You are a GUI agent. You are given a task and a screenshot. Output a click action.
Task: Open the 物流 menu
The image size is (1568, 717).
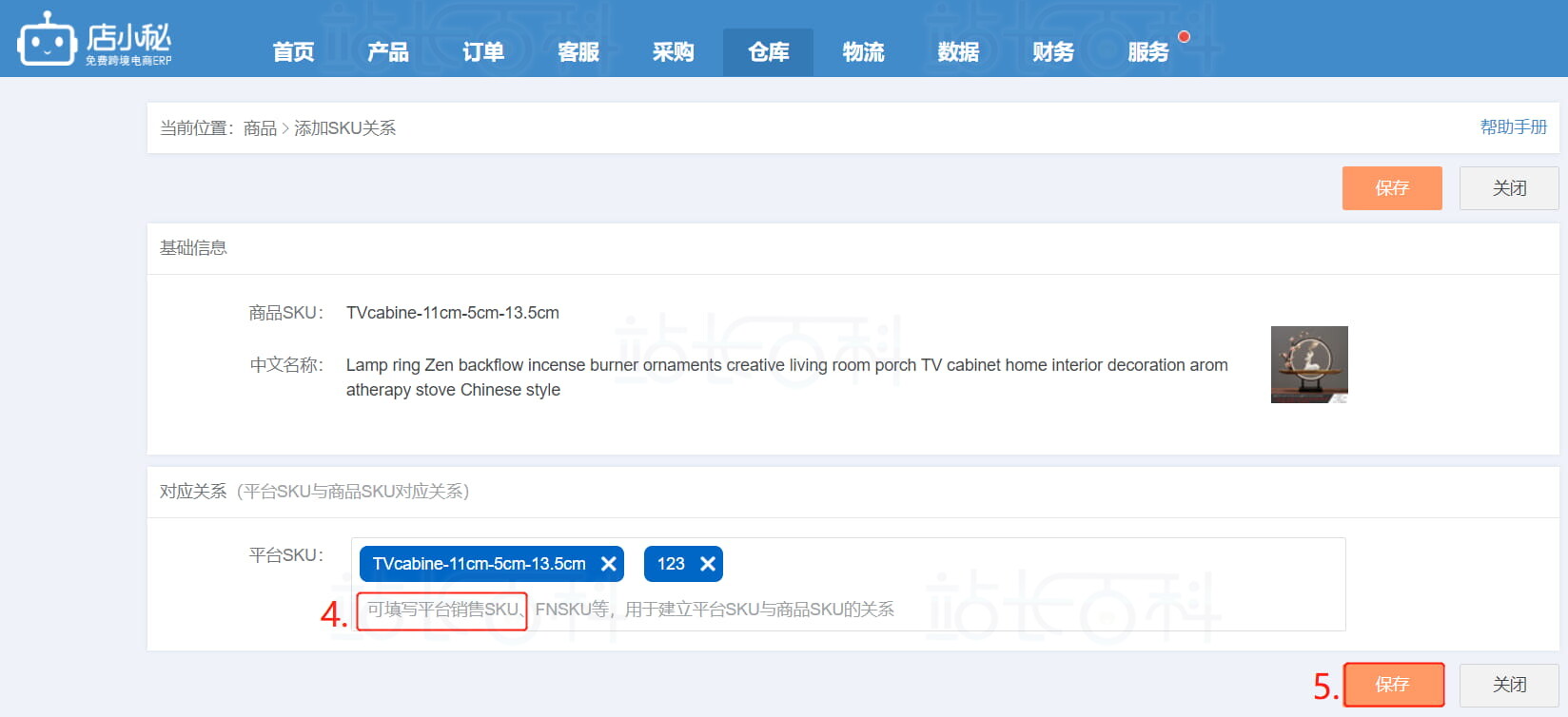point(864,52)
